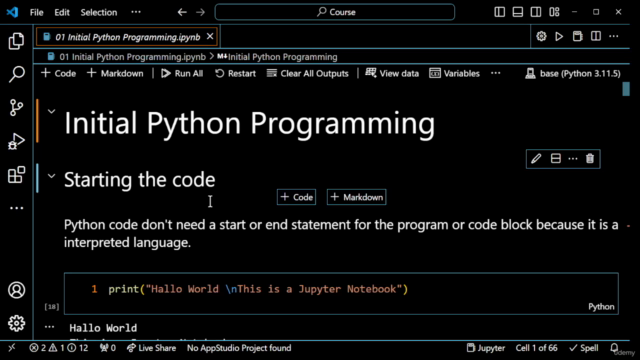The image size is (640, 360).
Task: Open the cell output options ellipsis
Action: tap(49, 327)
